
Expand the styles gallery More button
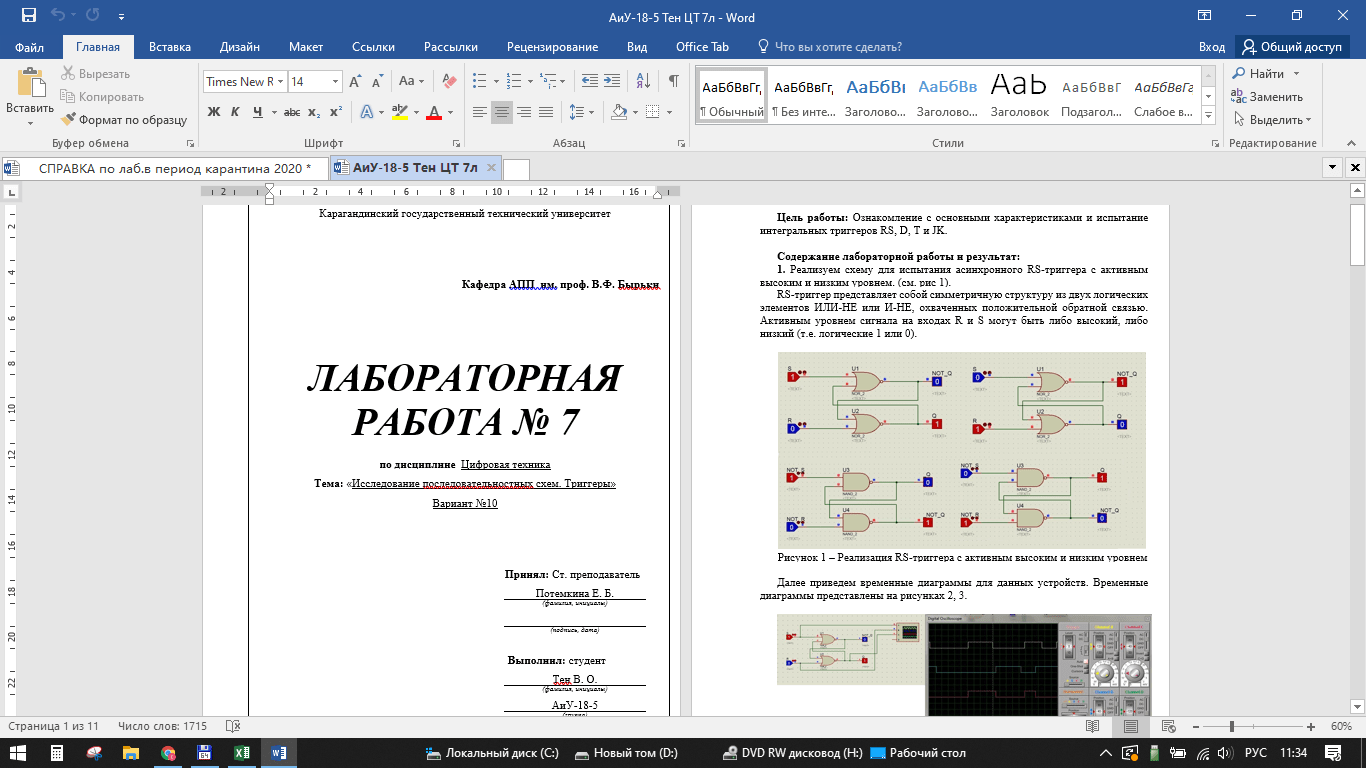pyautogui.click(x=1209, y=117)
